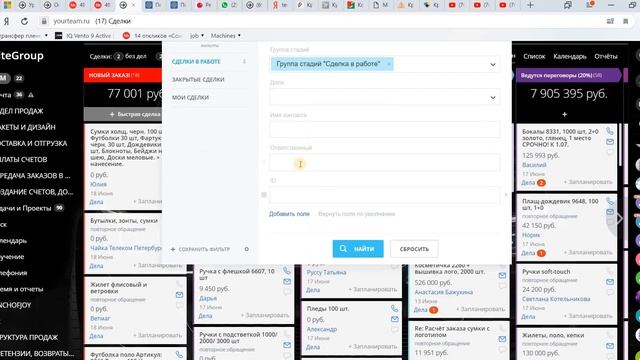Switch to the Список view

coord(534,56)
